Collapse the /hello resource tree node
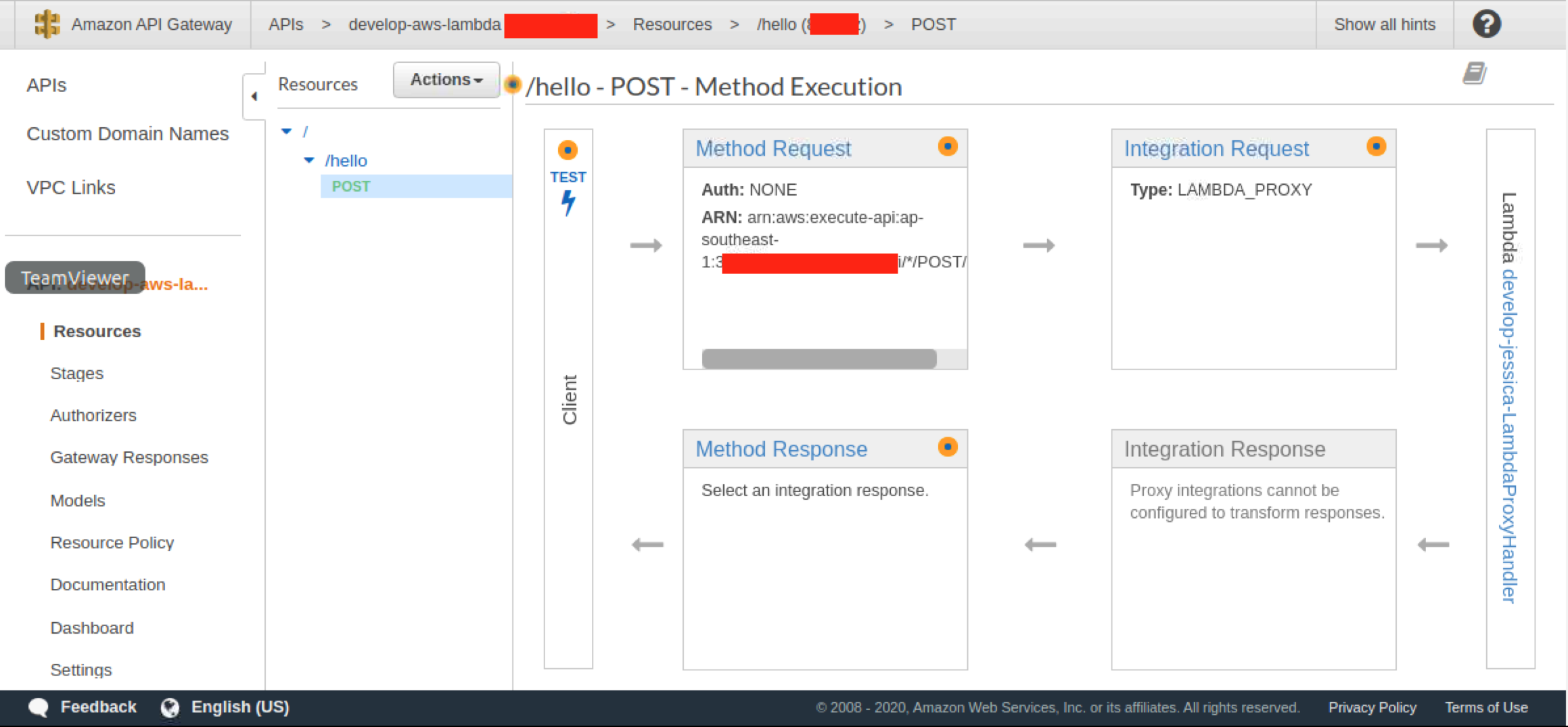This screenshot has height=727, width=1568. [309, 160]
